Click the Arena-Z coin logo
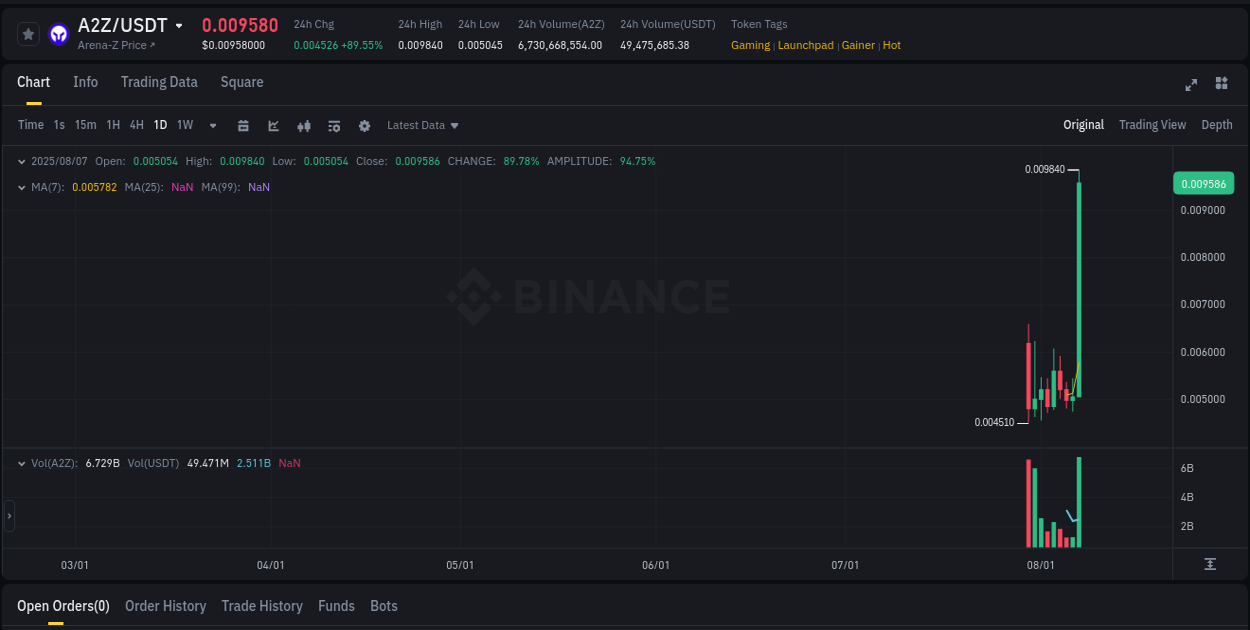The width and height of the screenshot is (1250, 630). tap(58, 33)
